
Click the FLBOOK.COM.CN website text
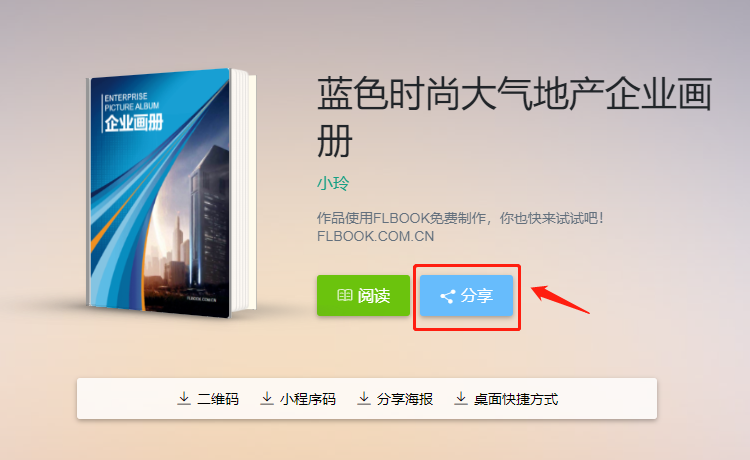[375, 236]
